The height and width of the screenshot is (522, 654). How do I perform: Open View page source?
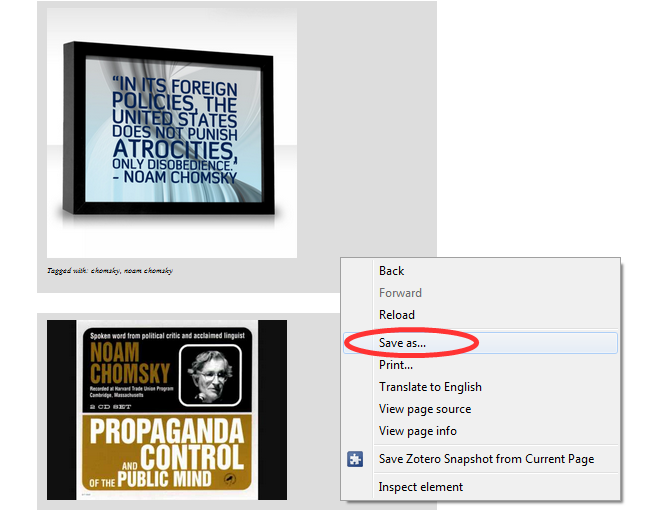coord(480,409)
